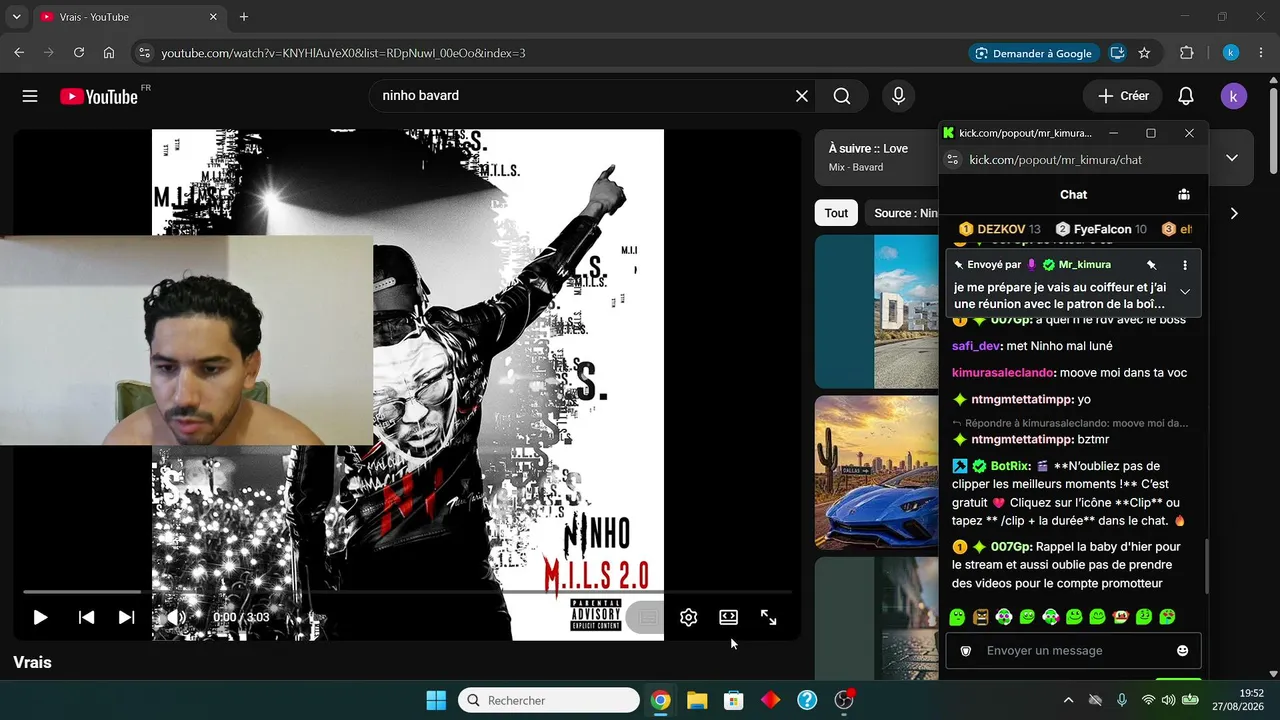The width and height of the screenshot is (1280, 720).
Task: Click the safi_dev username in chat
Action: coord(976,346)
